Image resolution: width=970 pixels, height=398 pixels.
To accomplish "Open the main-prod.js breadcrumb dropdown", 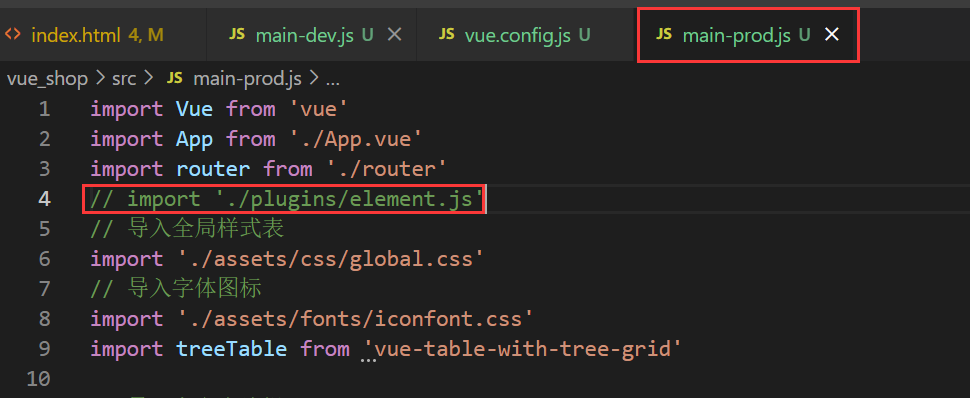I will (x=247, y=79).
